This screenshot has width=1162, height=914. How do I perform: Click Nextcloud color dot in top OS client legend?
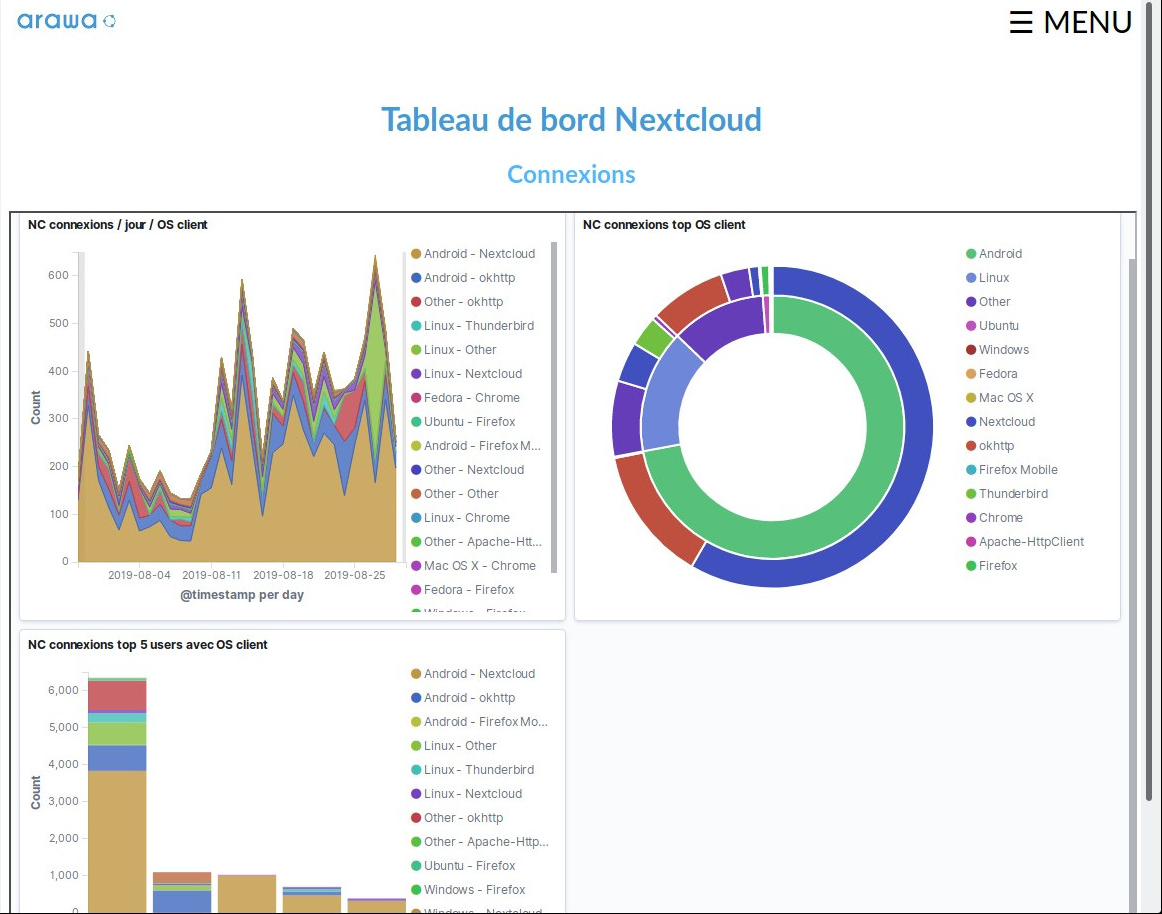coord(971,422)
